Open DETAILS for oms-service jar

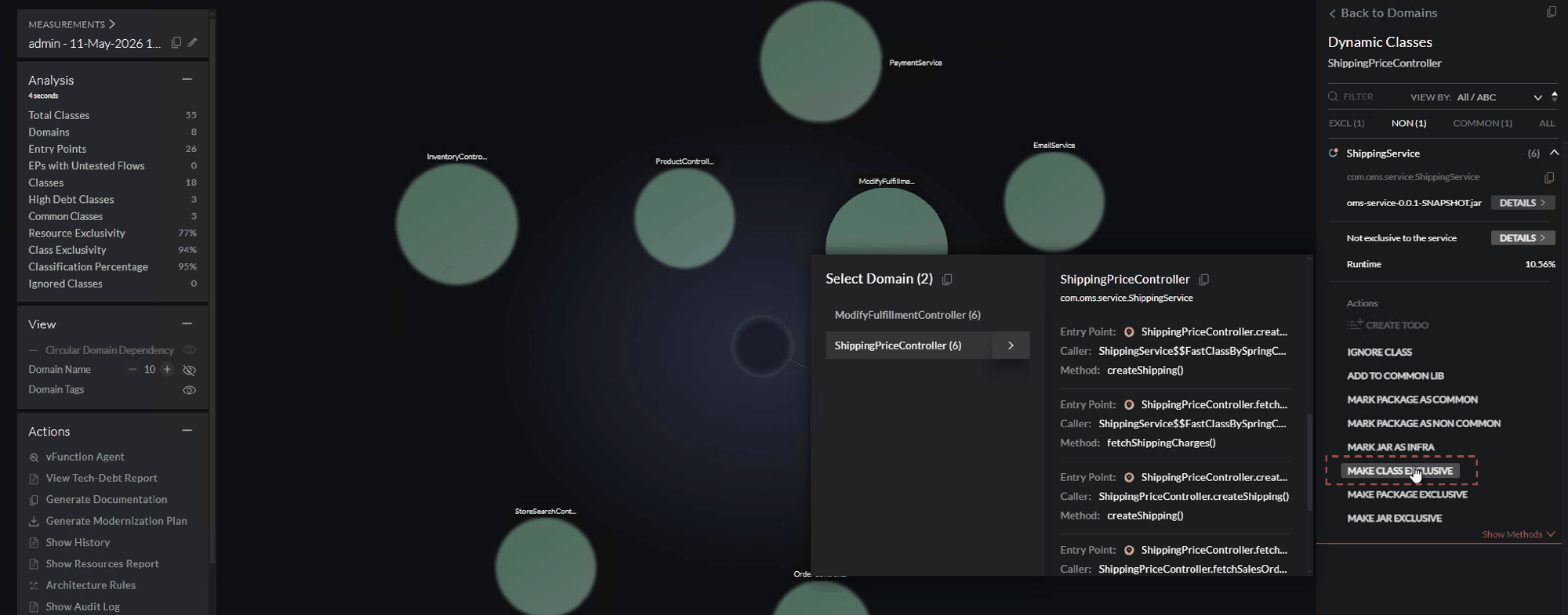click(1523, 203)
